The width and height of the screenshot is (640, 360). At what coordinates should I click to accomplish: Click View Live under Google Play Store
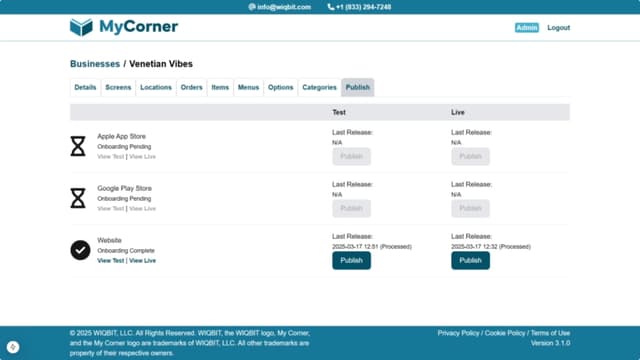(x=142, y=208)
